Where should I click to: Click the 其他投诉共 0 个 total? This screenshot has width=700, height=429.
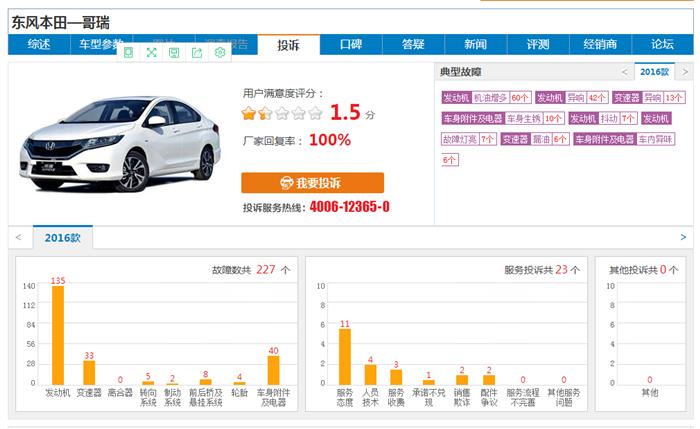[x=644, y=270]
